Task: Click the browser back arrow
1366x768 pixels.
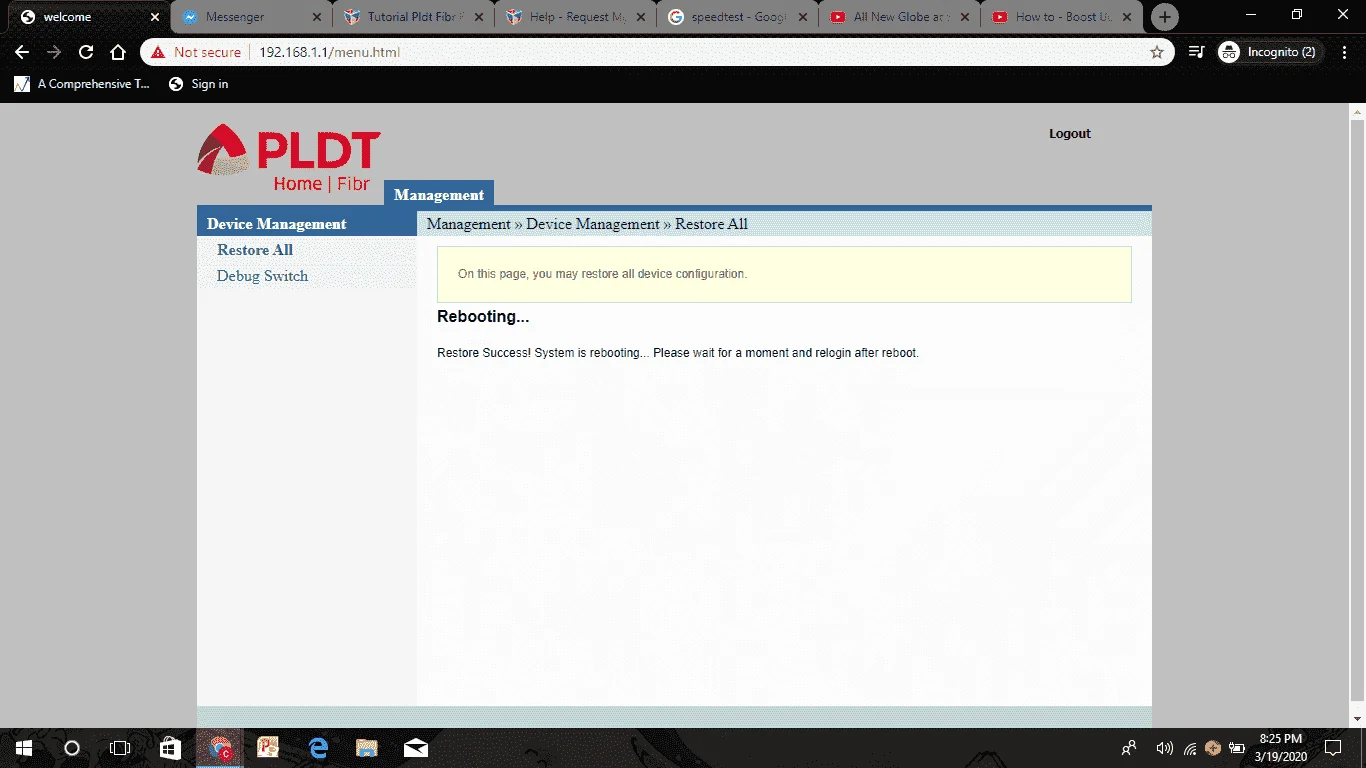Action: tap(22, 52)
